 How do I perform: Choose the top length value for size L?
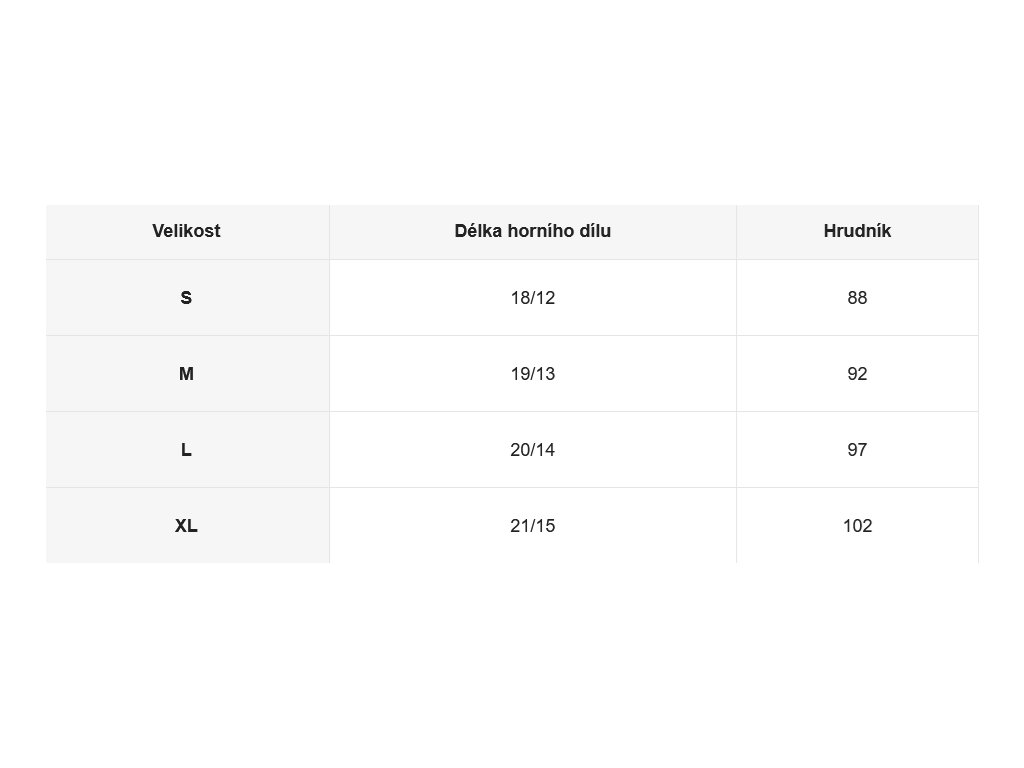pyautogui.click(x=532, y=450)
